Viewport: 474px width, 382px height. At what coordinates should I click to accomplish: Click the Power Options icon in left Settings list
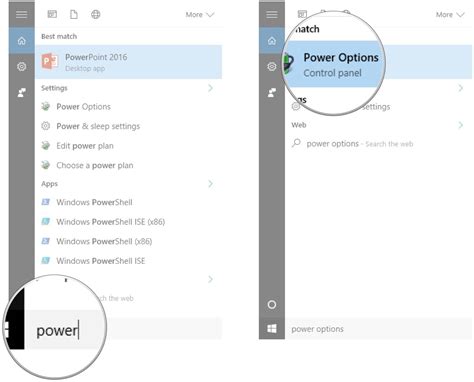coord(46,107)
